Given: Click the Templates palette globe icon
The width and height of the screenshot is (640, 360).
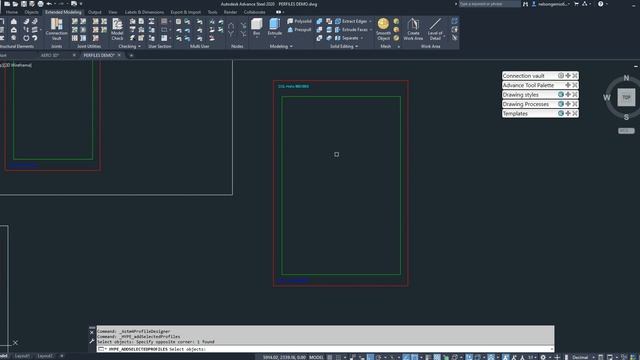Looking at the screenshot, I should coord(561,113).
